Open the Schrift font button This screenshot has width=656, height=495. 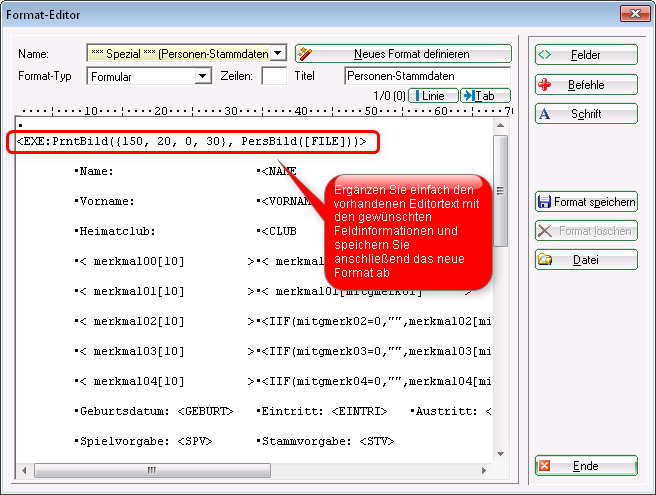(586, 114)
